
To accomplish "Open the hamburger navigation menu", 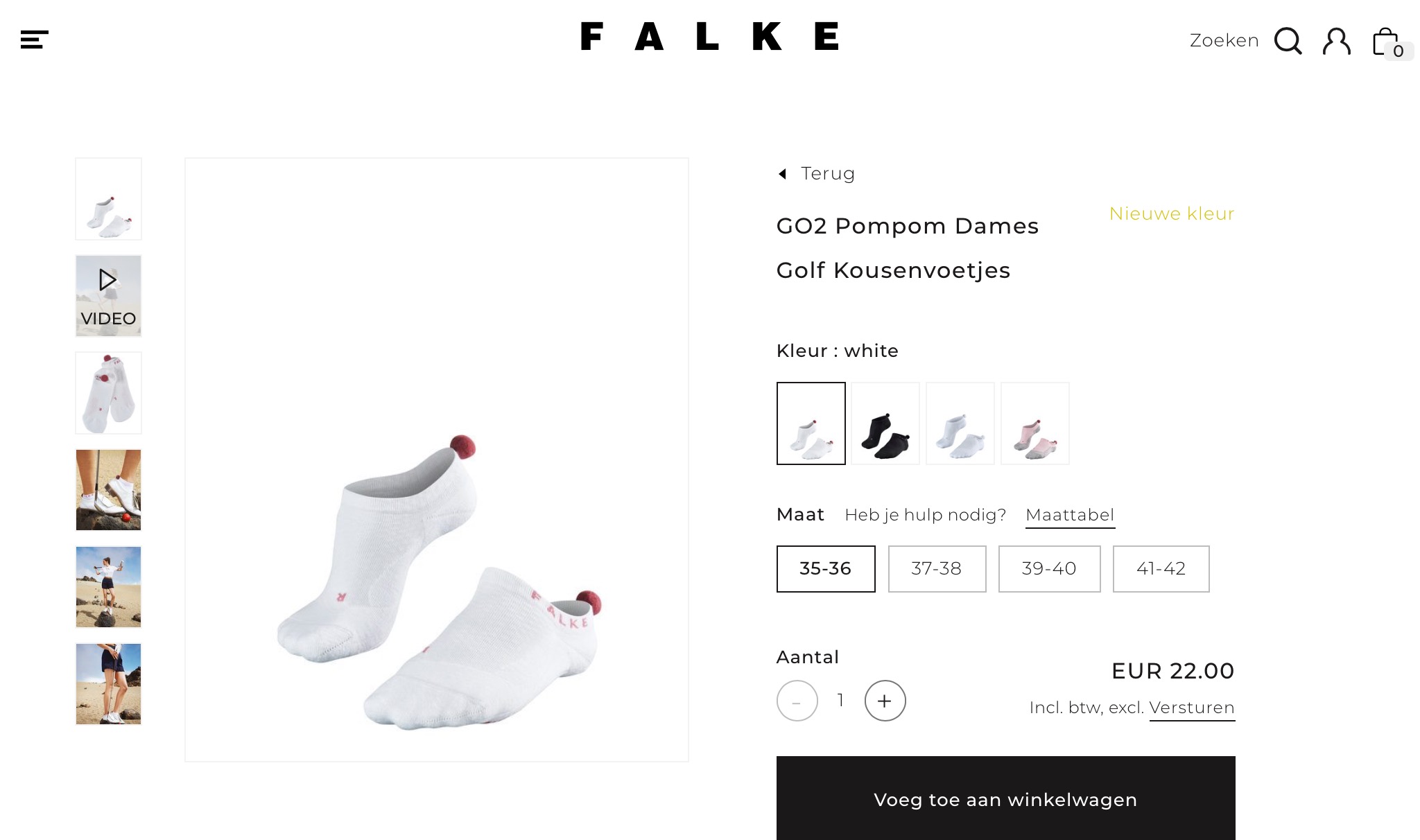I will (35, 40).
